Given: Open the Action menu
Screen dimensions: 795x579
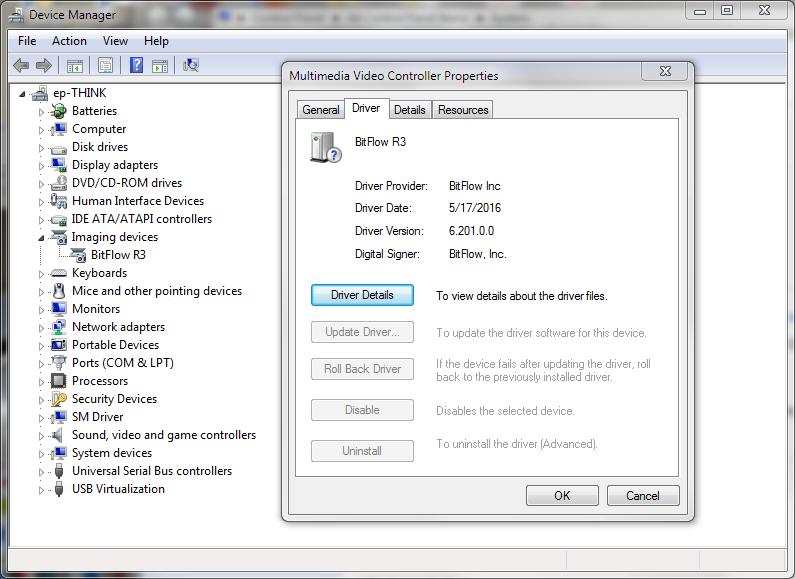Looking at the screenshot, I should point(69,41).
